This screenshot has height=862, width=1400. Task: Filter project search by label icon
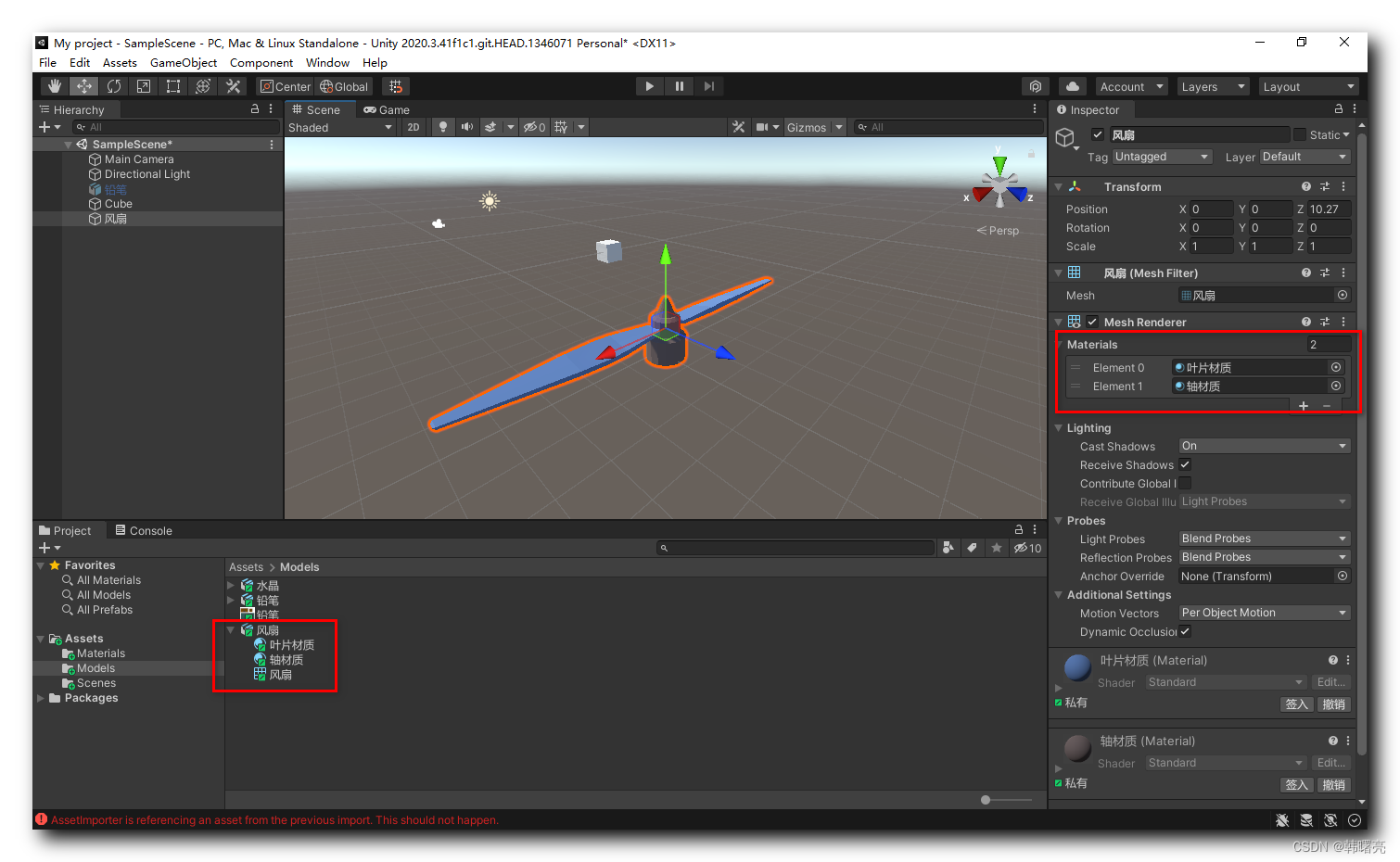[972, 548]
